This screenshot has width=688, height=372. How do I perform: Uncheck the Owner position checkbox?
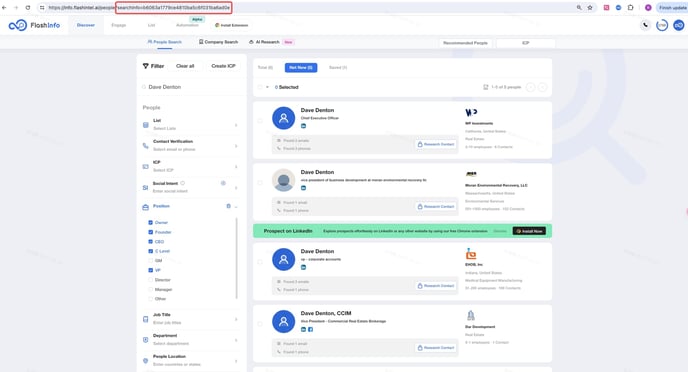point(150,222)
